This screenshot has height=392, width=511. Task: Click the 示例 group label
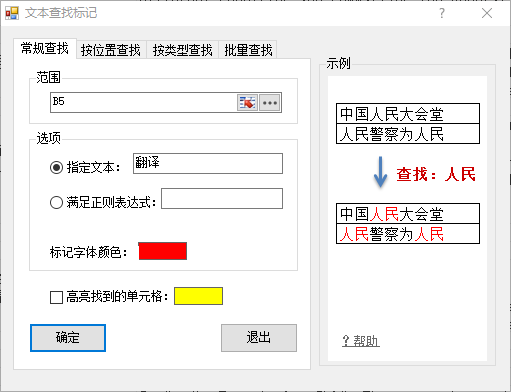coord(338,63)
